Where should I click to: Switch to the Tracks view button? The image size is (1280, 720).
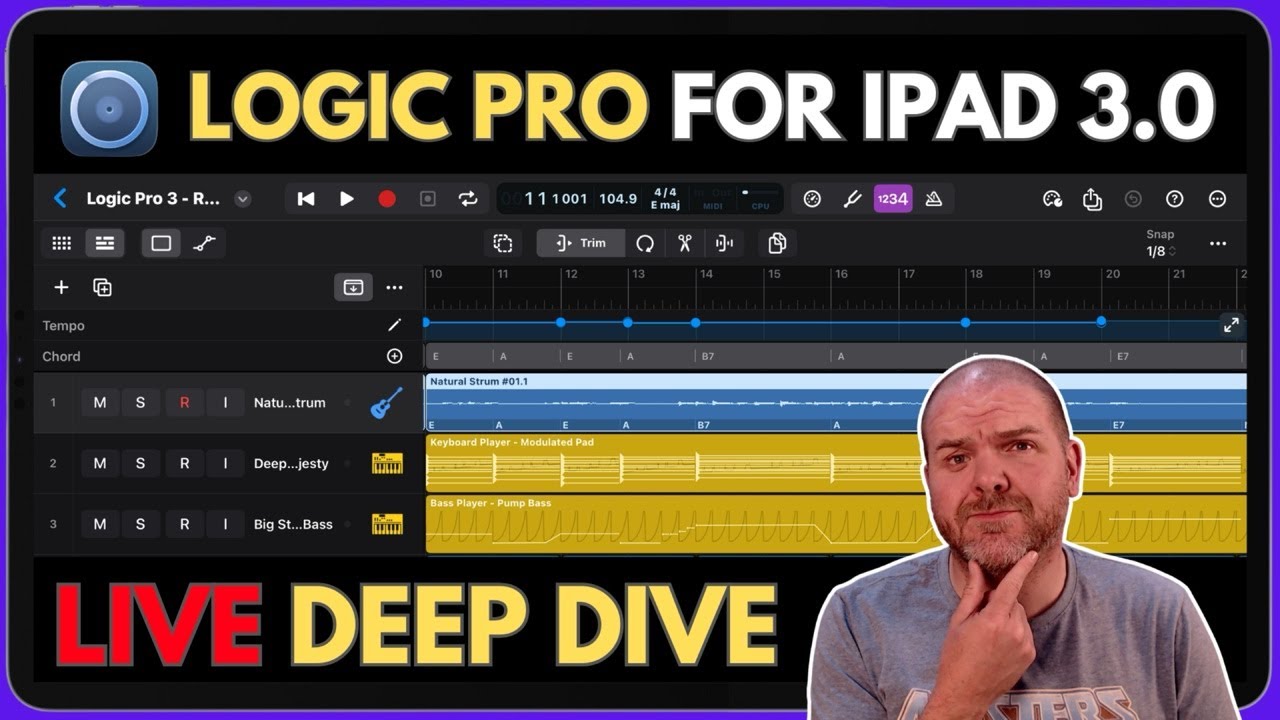pos(104,243)
